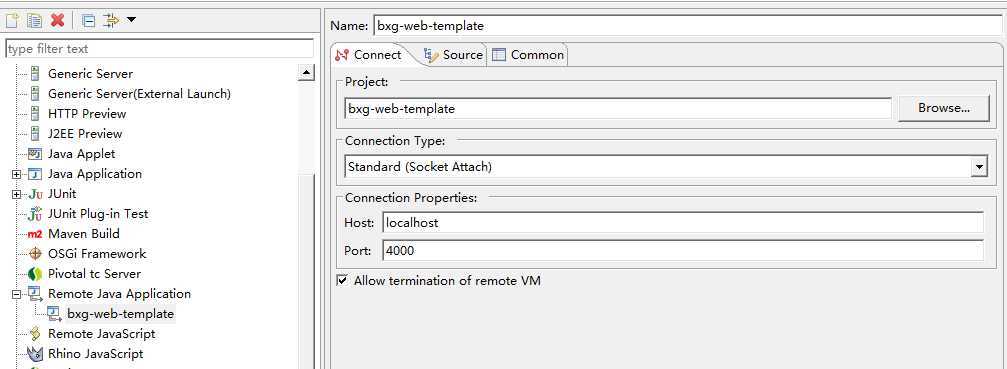Click the filter launch configurations icon
Screen dimensions: 1007x369
point(110,21)
